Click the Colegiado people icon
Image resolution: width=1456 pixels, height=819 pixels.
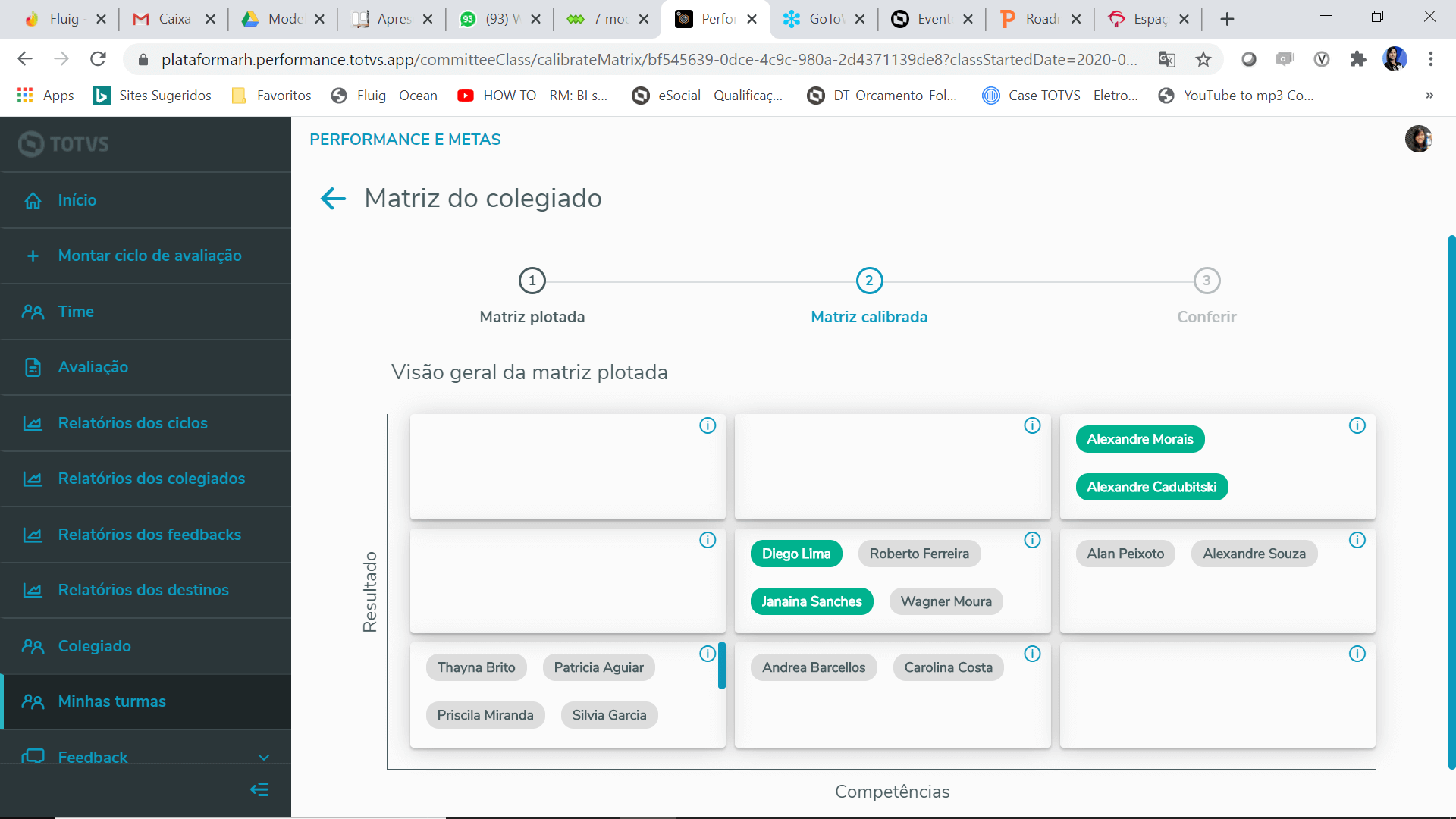(33, 646)
